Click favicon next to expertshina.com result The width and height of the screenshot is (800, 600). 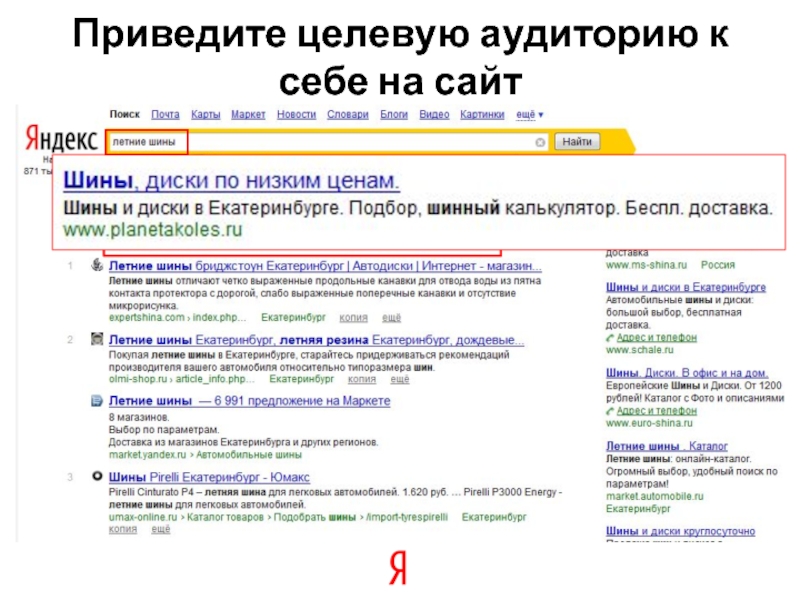(97, 265)
